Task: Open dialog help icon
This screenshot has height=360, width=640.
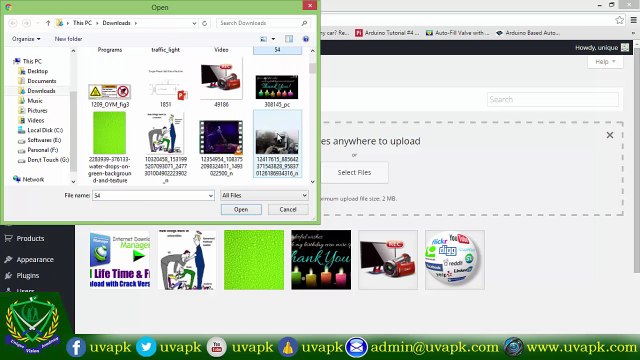Action: [x=306, y=39]
